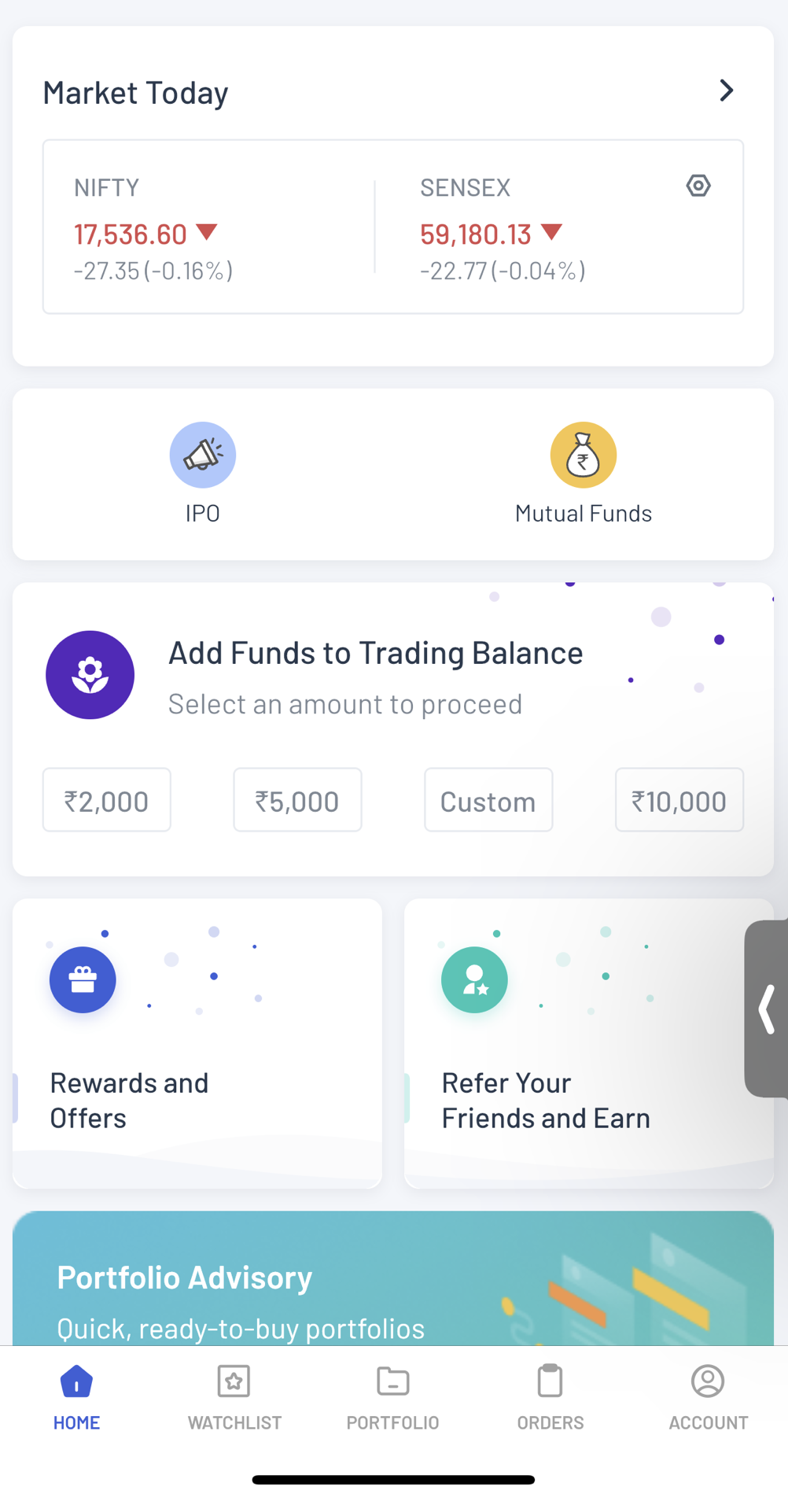Tap the green Refer Friends person icon

(x=474, y=979)
